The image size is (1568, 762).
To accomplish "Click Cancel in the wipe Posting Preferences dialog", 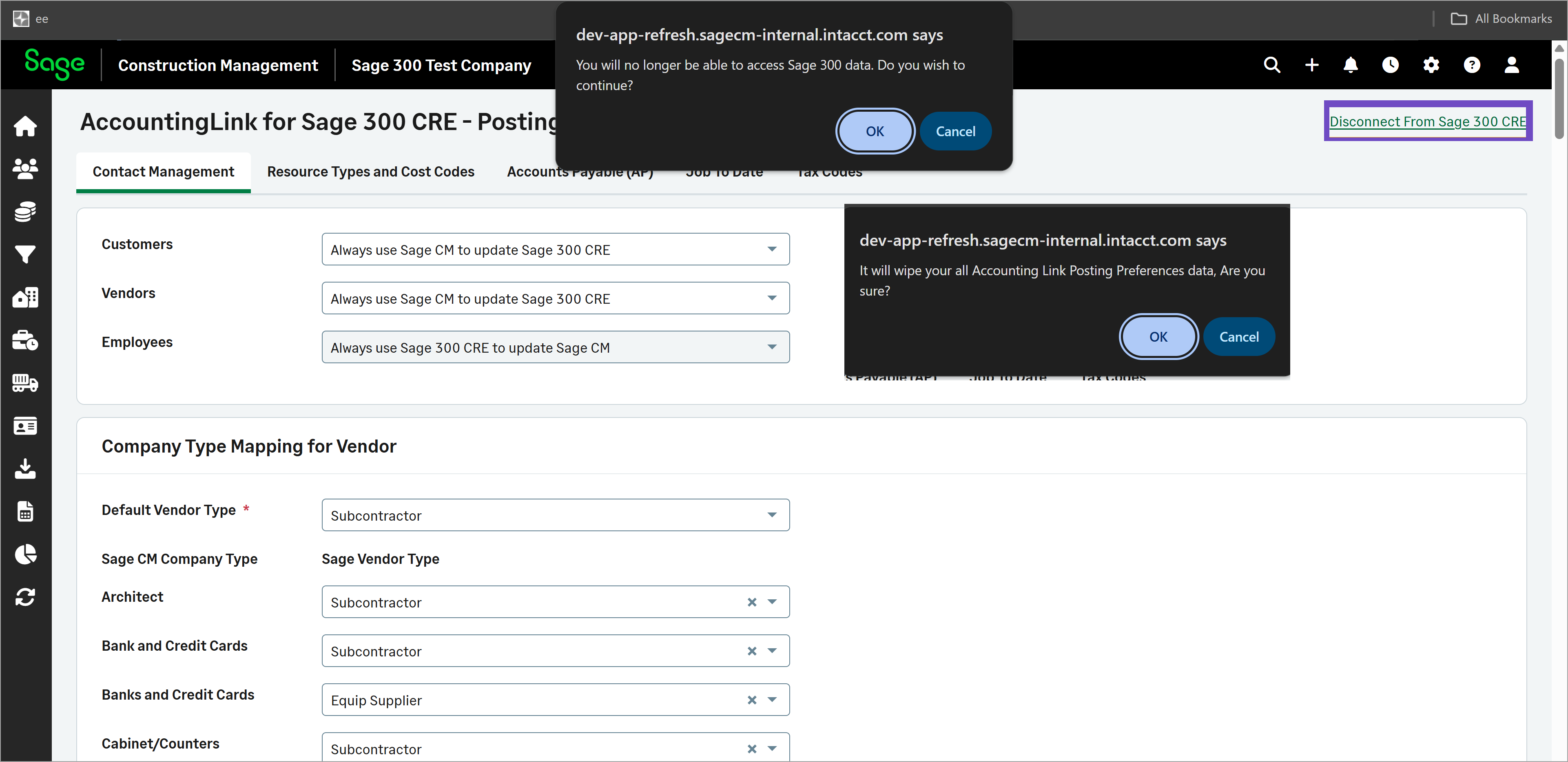I will pyautogui.click(x=1239, y=337).
